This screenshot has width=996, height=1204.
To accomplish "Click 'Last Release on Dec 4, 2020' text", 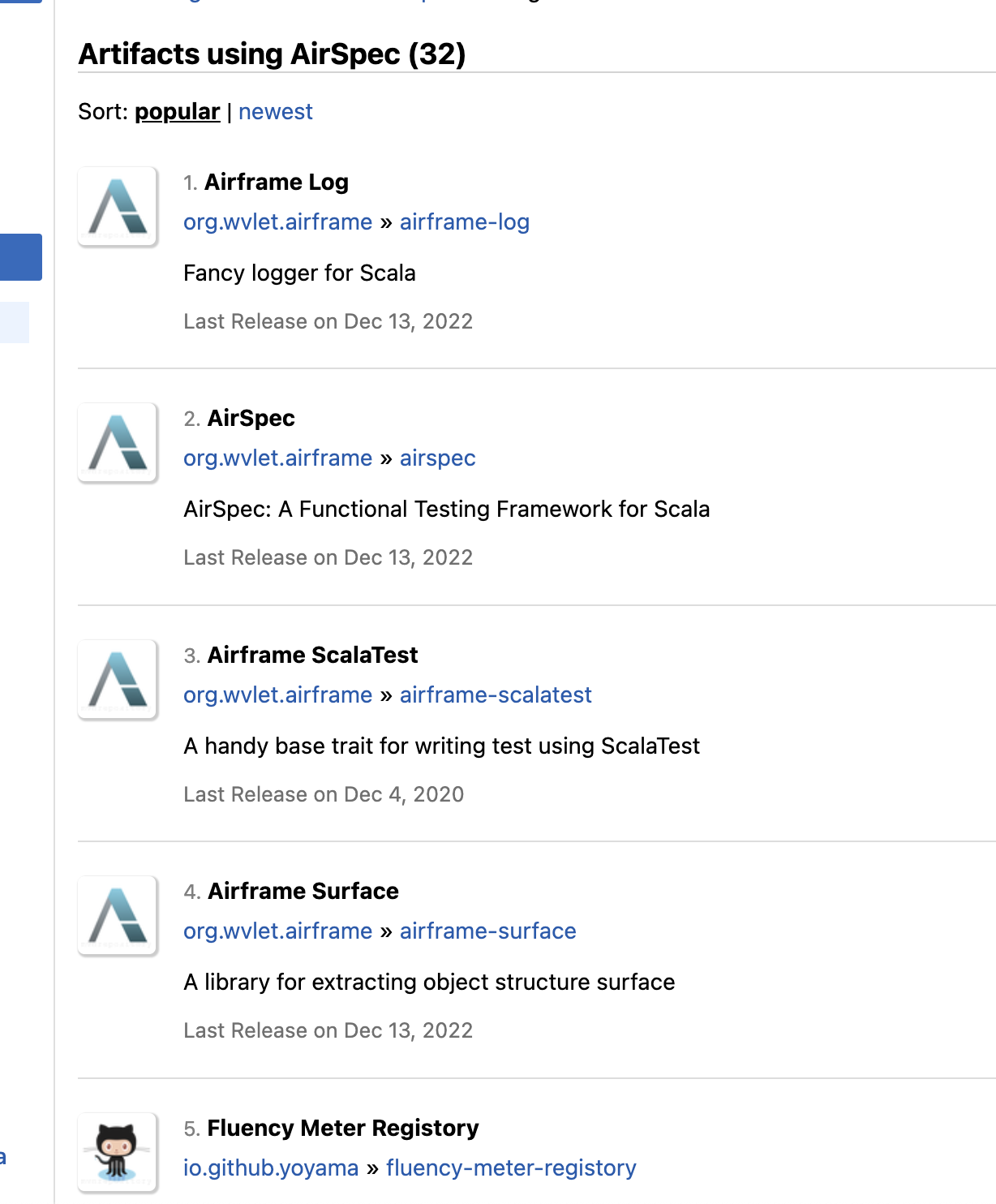I will point(324,794).
